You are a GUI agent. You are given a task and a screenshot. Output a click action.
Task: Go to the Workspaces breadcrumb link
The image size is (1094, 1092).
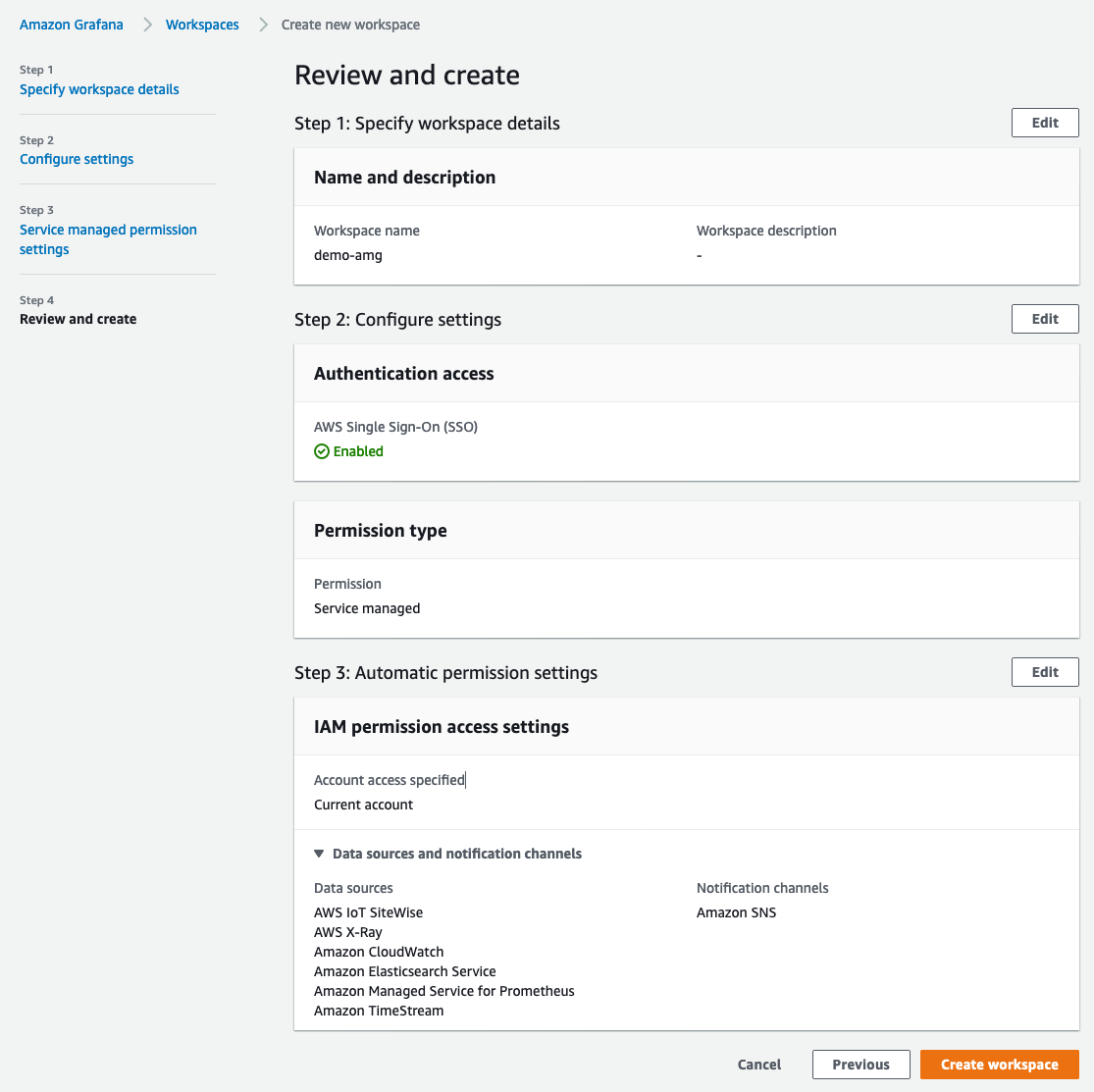tap(202, 25)
